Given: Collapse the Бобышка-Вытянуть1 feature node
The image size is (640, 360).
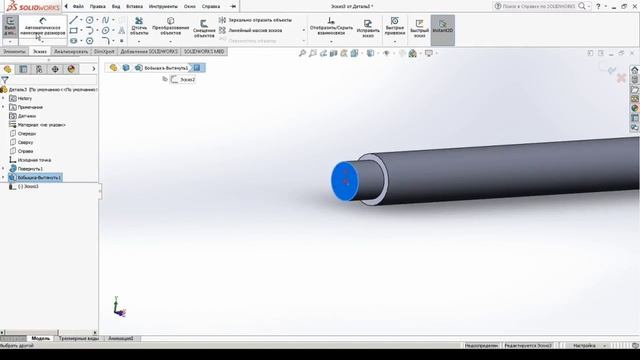Looking at the screenshot, I should [x=3, y=178].
